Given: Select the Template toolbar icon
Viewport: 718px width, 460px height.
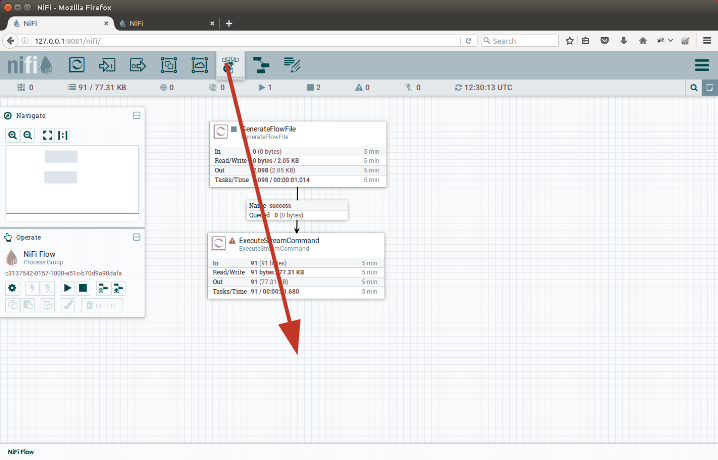Looking at the screenshot, I should point(260,65).
